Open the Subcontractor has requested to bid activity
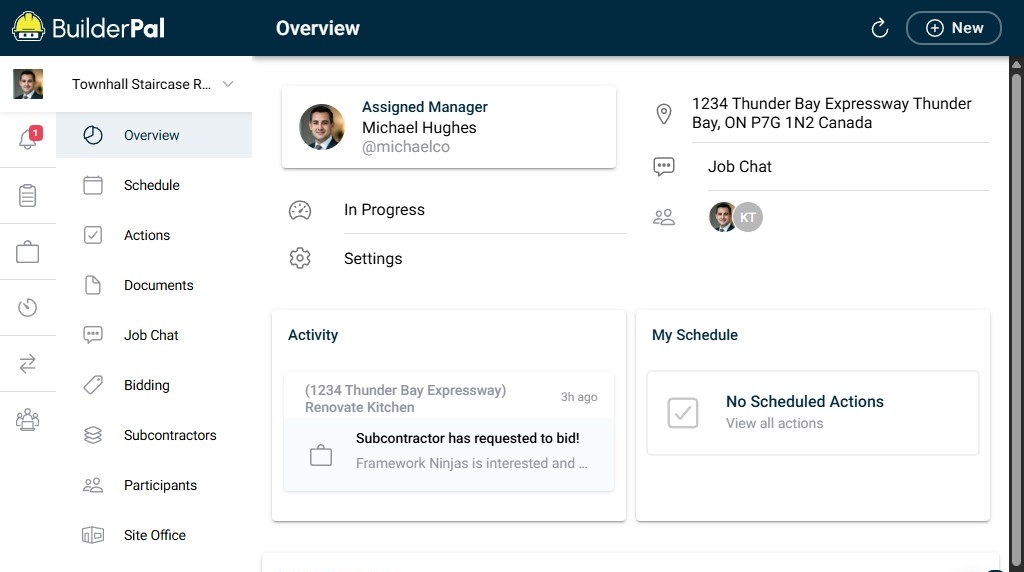This screenshot has width=1024, height=572. click(467, 439)
